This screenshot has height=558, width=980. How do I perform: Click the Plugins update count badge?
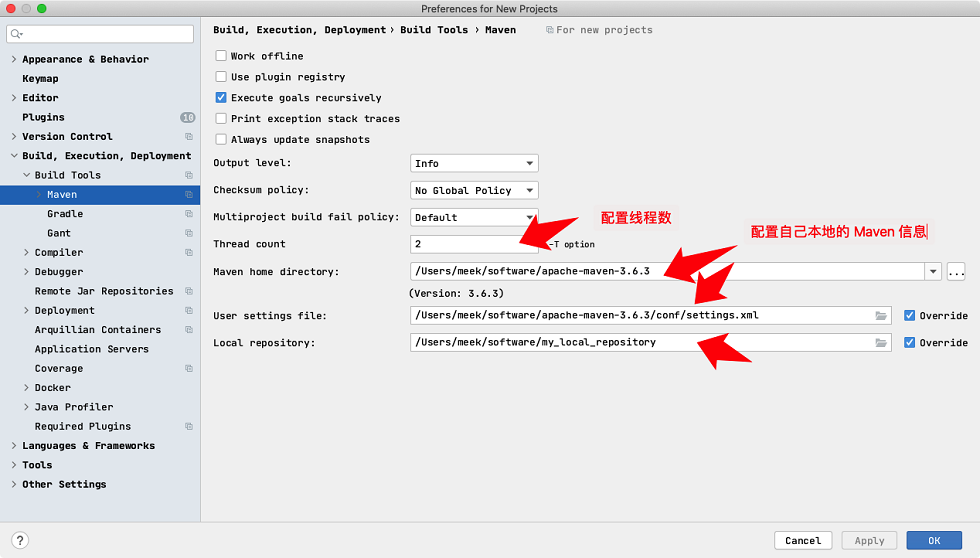pos(188,117)
